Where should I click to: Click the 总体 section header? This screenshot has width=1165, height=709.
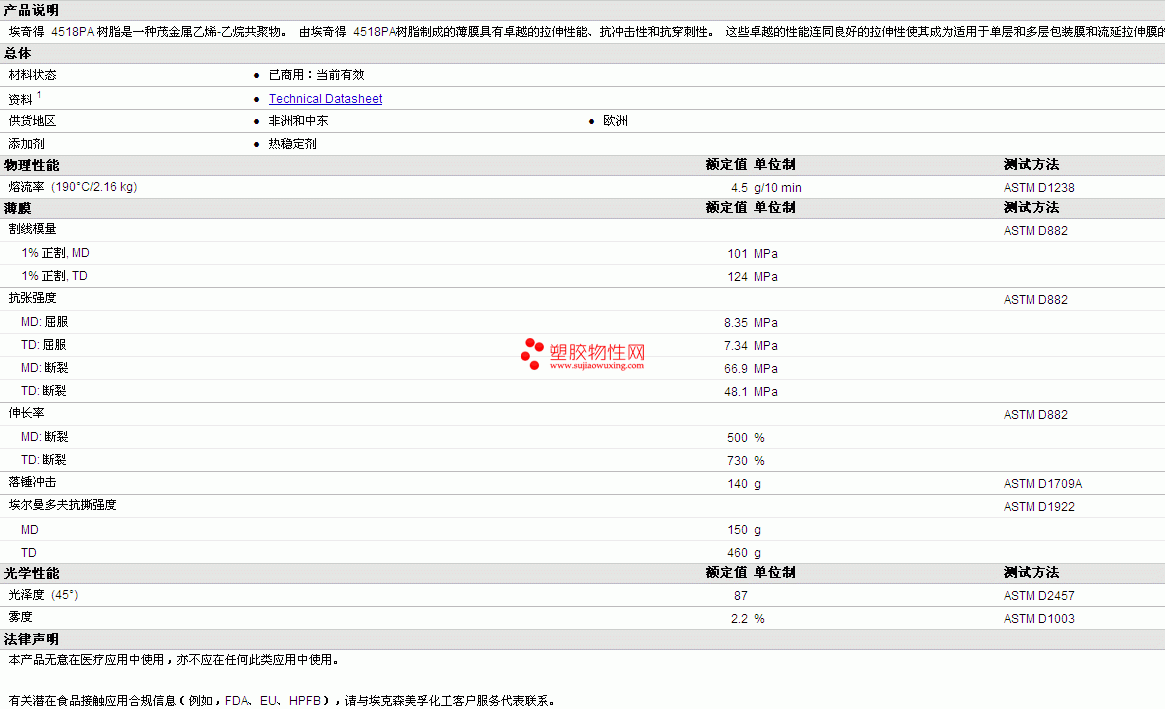pos(18,54)
